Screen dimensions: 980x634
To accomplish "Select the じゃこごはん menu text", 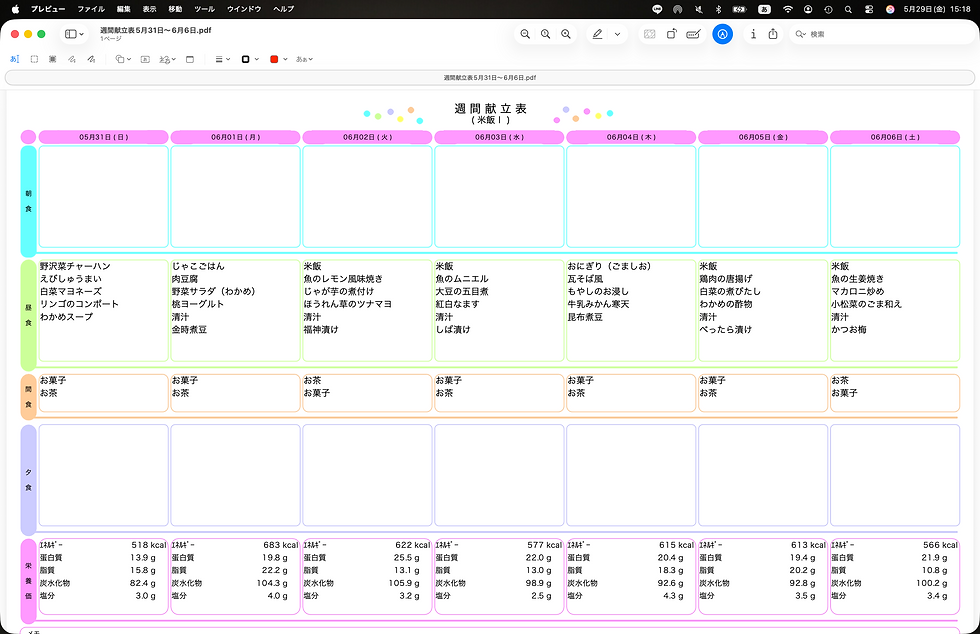I will click(198, 266).
